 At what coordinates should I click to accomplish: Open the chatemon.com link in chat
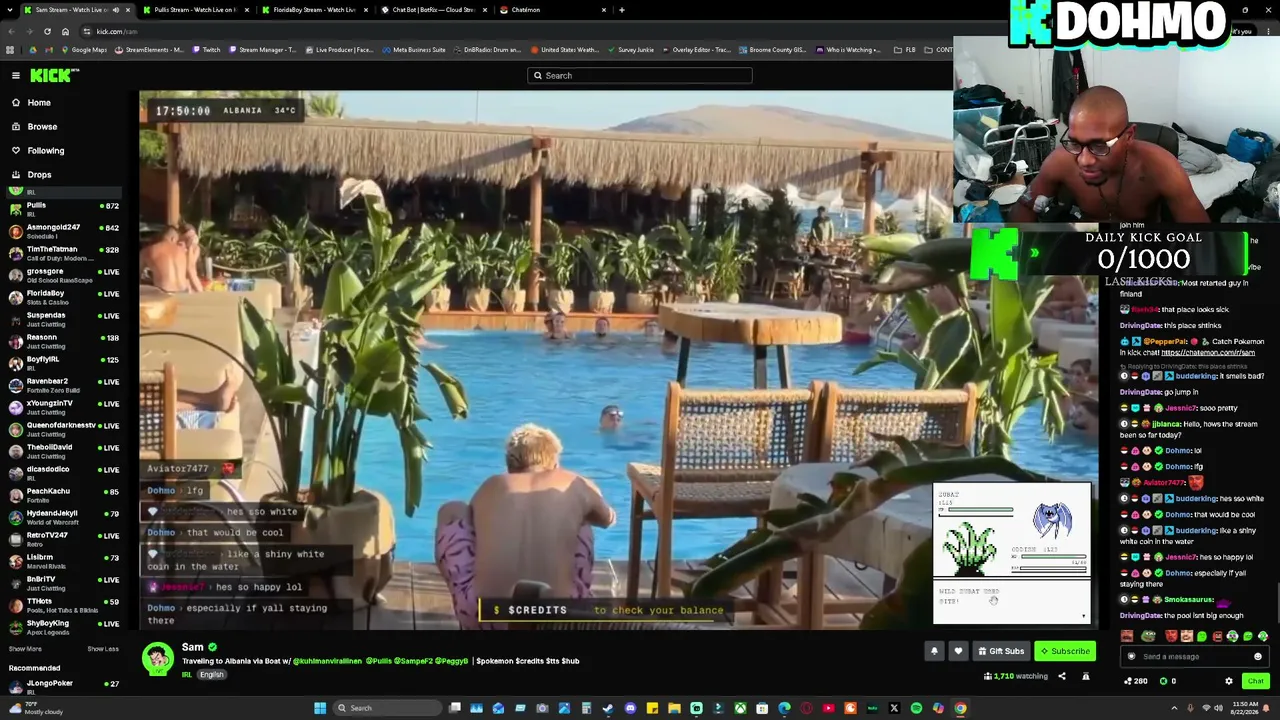pos(1208,352)
